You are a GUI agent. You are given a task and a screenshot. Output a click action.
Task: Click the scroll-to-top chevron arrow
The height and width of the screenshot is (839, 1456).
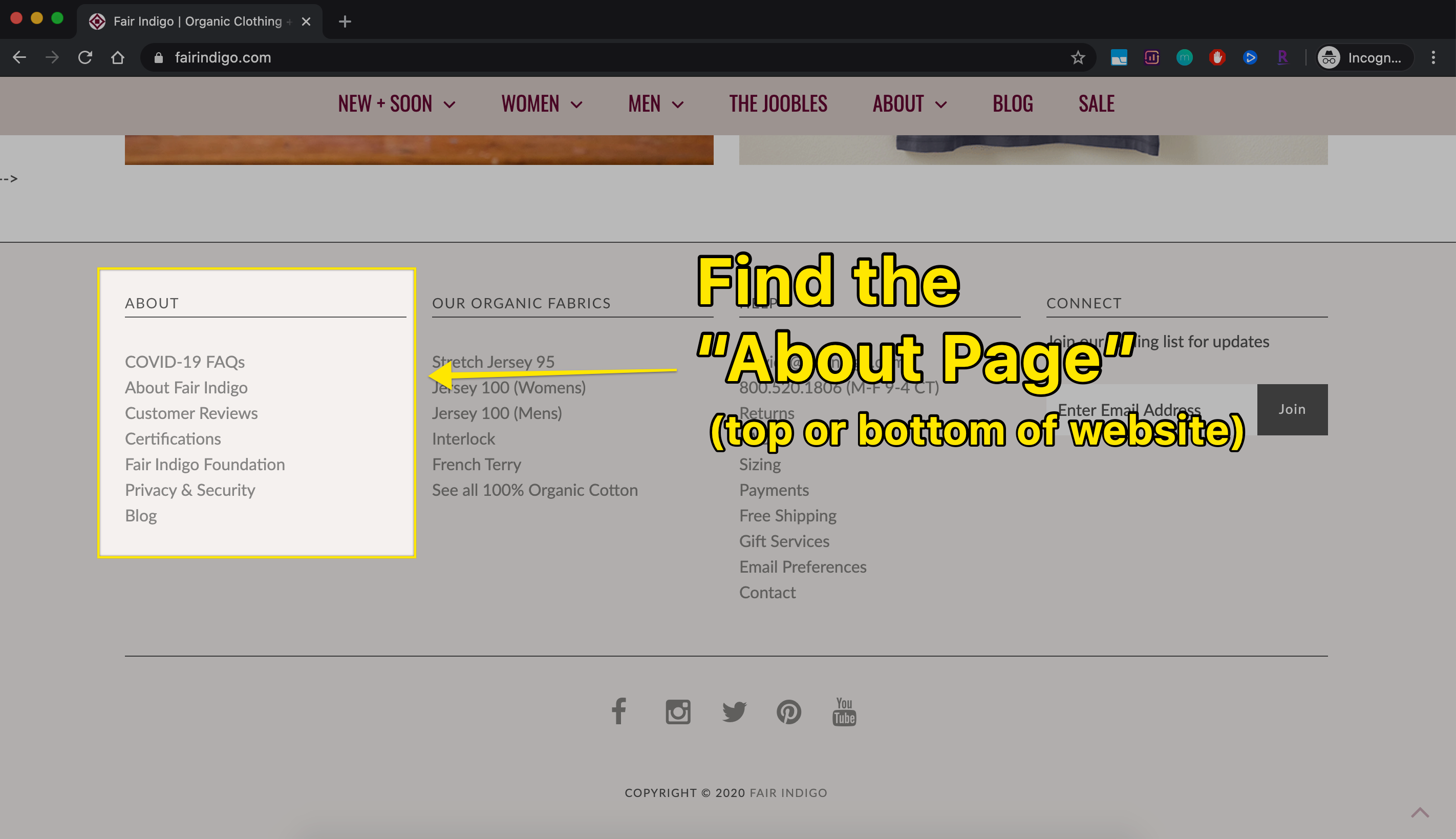coord(1420,812)
